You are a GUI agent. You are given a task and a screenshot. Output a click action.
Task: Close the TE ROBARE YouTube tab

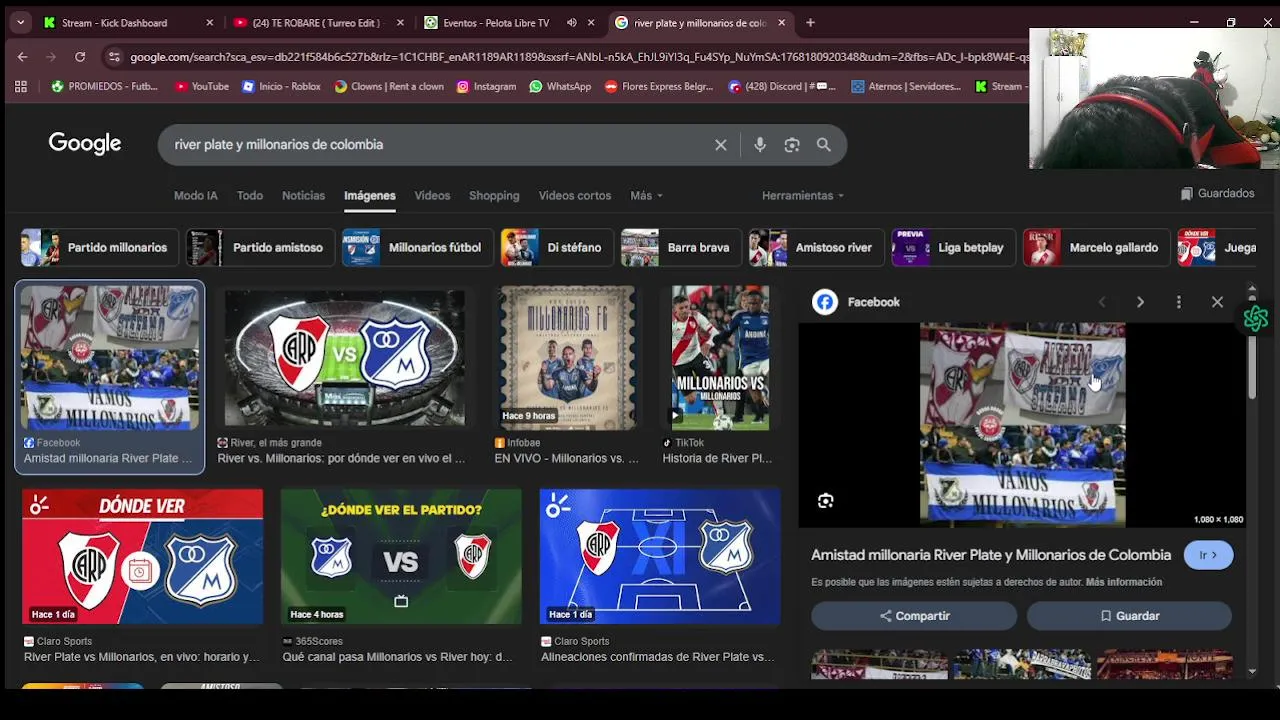(399, 22)
